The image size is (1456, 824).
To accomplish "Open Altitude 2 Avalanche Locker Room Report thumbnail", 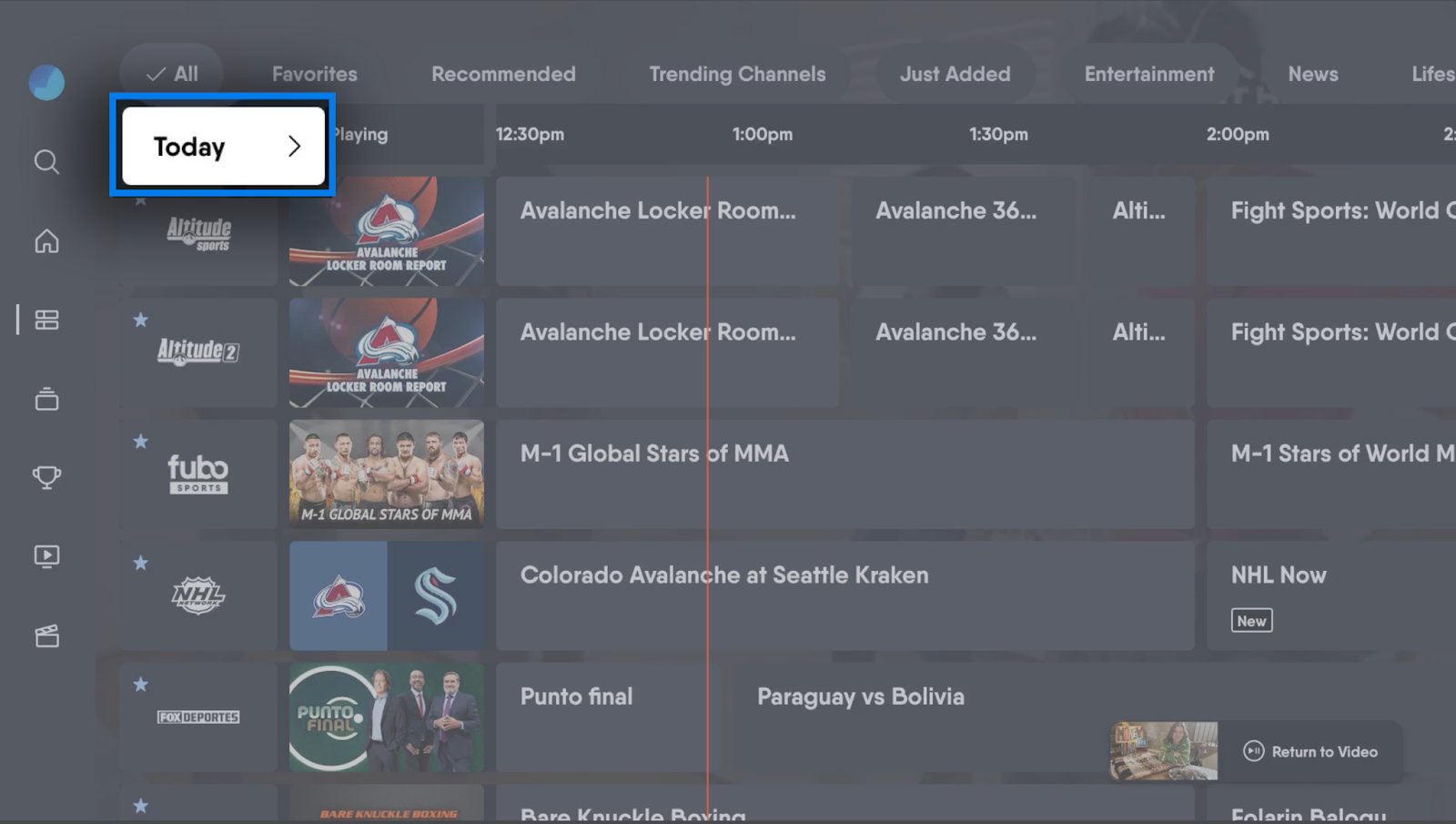I will [x=387, y=353].
